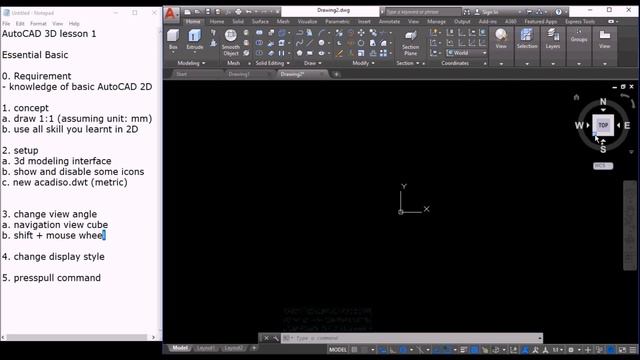The image size is (640, 360).
Task: Switch to the Express Tools ribbon tab
Action: 580,22
